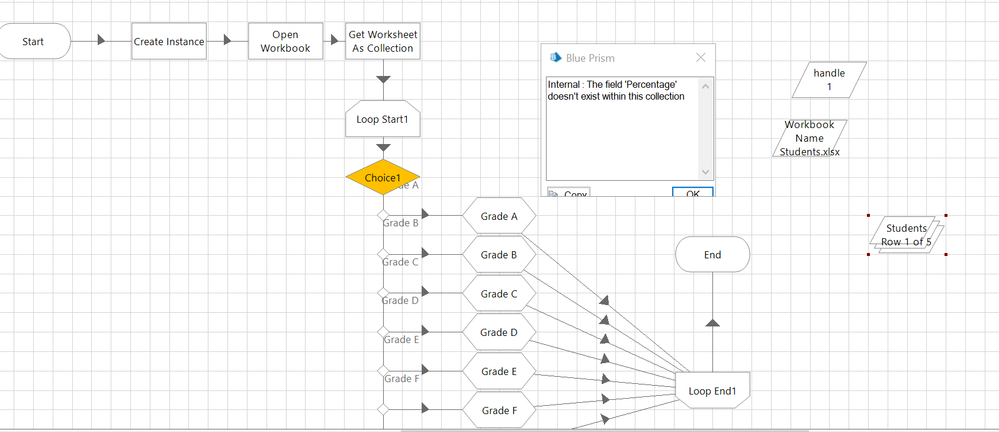Click the error dialog scrollbar down arrow

[705, 172]
